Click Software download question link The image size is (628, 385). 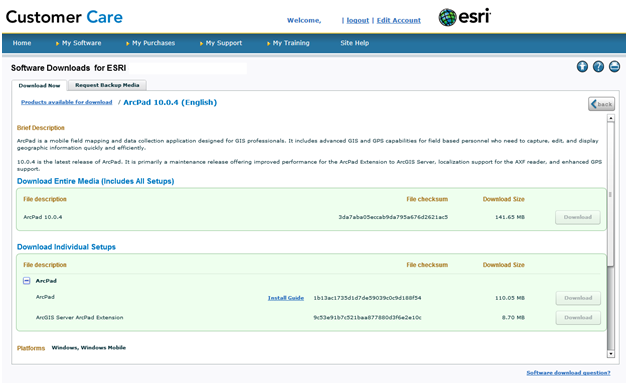click(568, 373)
